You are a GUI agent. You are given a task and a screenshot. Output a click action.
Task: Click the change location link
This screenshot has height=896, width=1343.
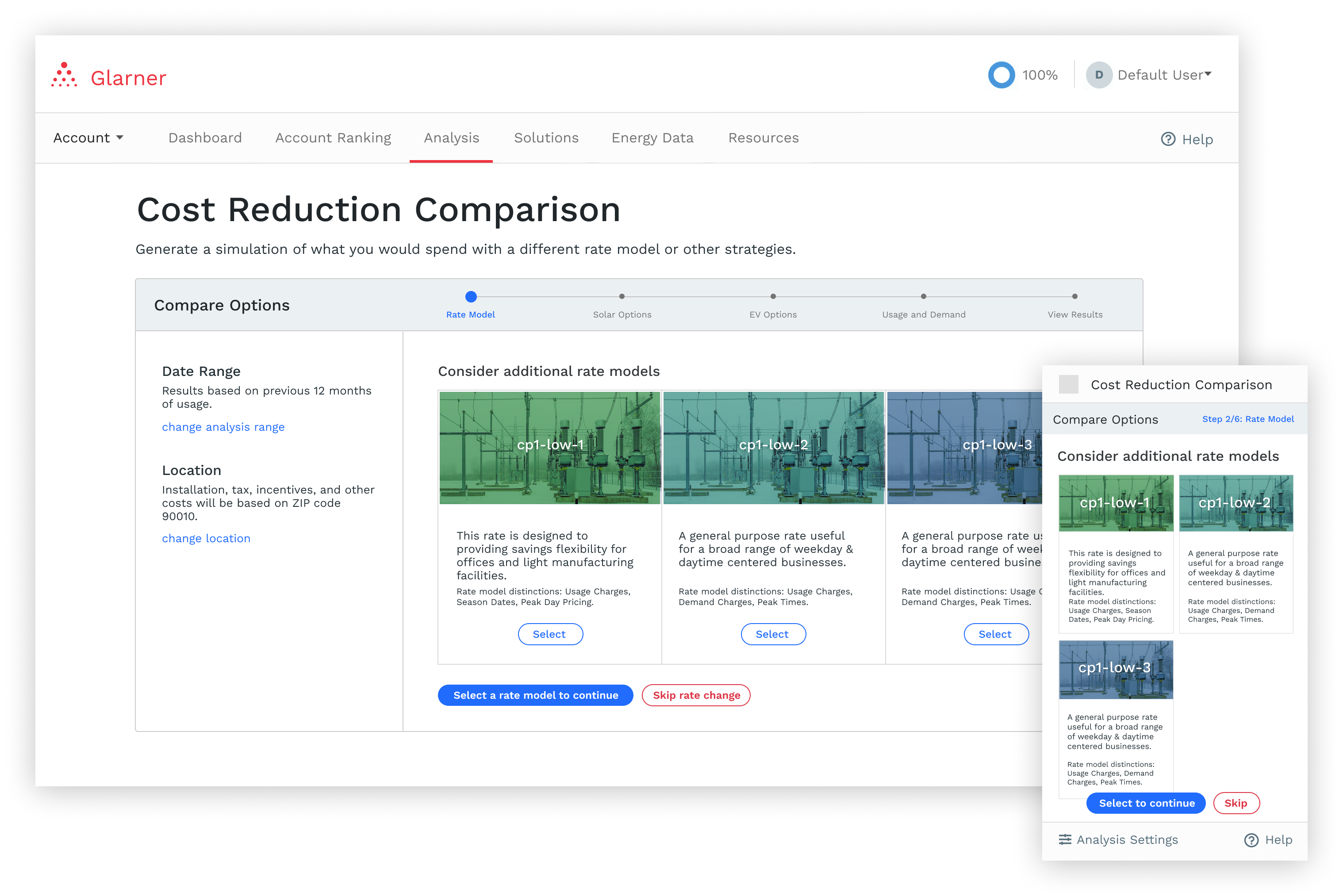pos(206,538)
